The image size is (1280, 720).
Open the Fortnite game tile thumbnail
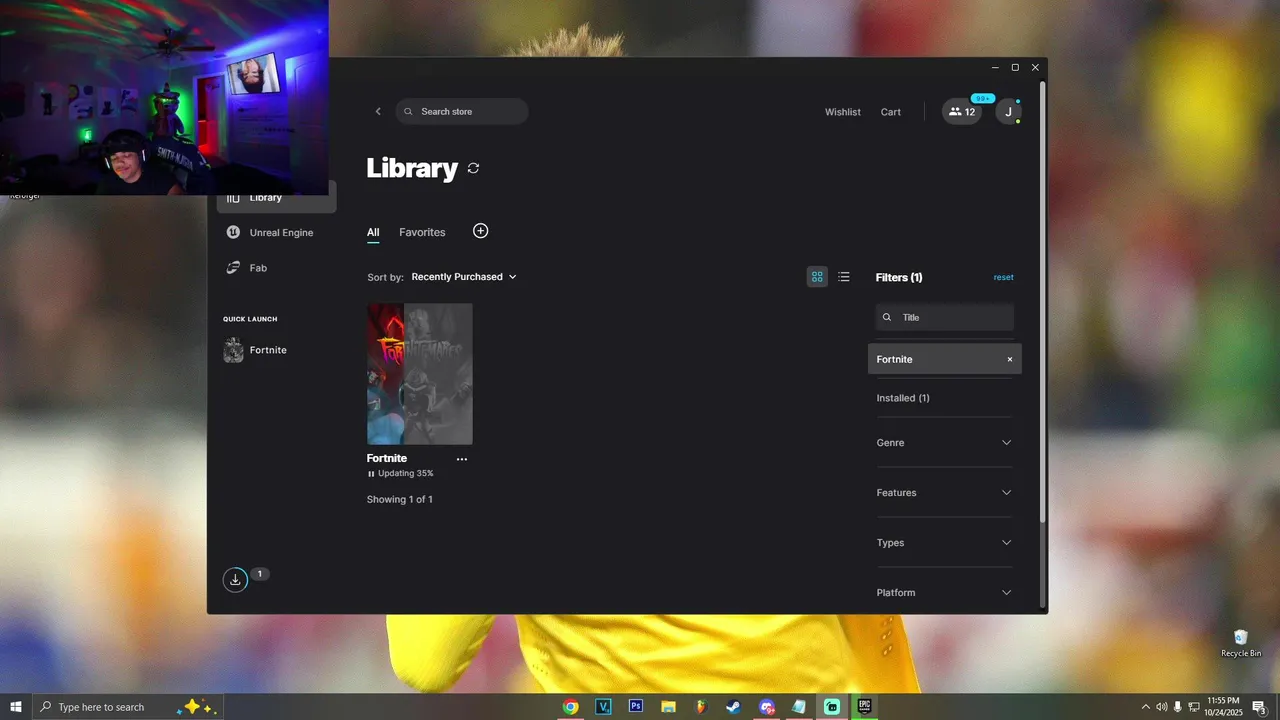click(420, 374)
